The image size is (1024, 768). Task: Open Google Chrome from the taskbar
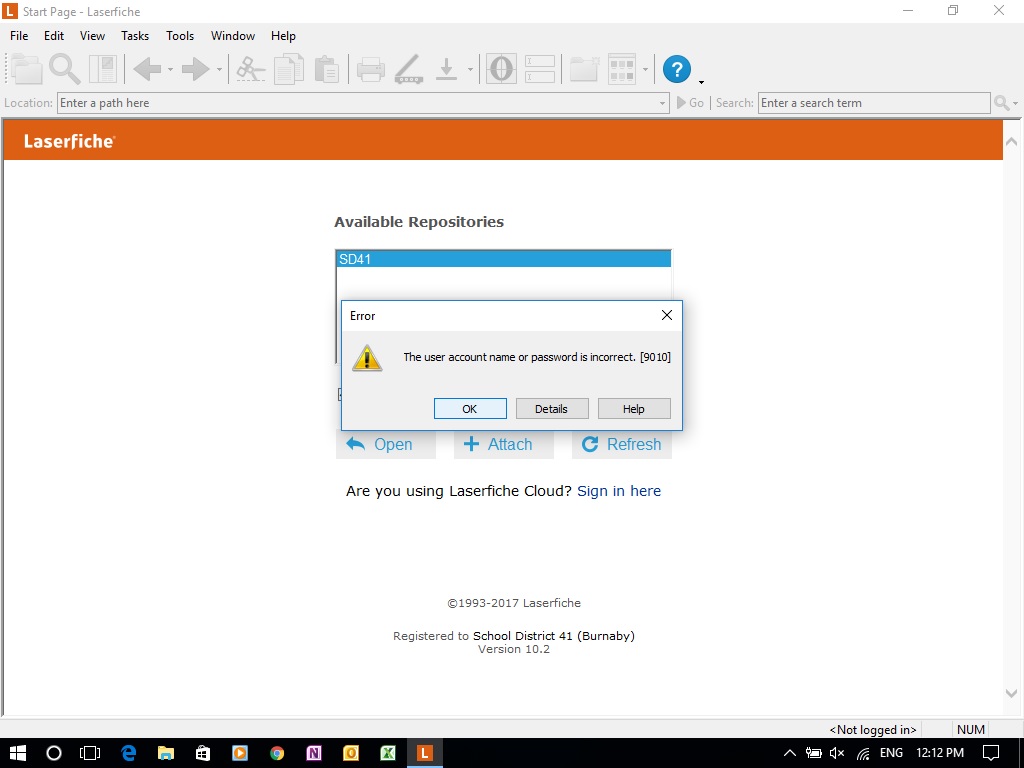[x=277, y=753]
